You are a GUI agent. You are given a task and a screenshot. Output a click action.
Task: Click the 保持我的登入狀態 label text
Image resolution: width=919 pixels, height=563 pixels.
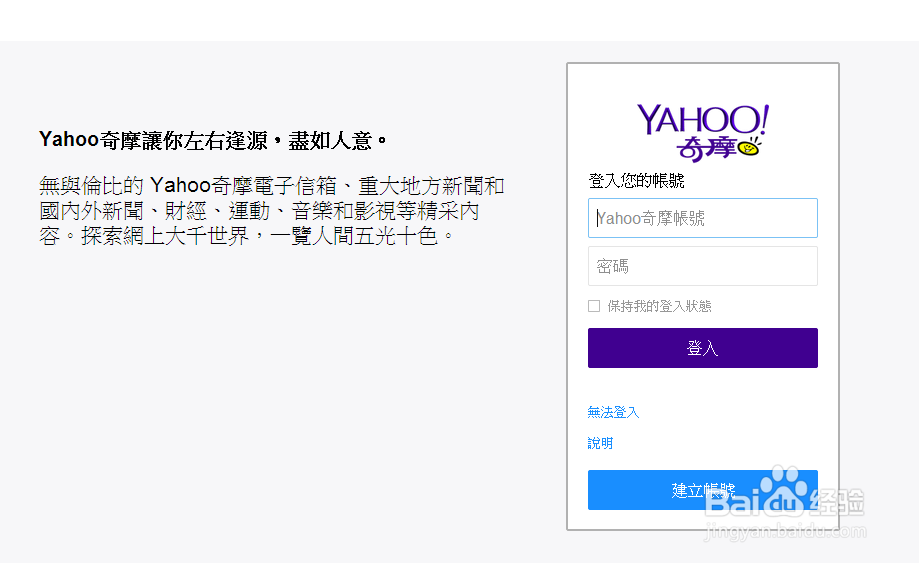pyautogui.click(x=659, y=306)
